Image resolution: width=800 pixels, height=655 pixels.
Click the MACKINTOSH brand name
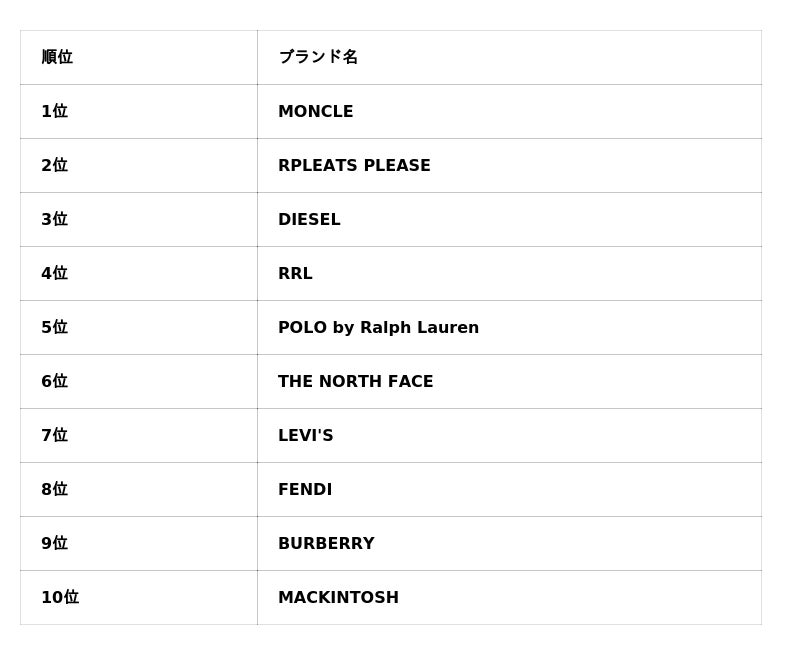pos(338,598)
